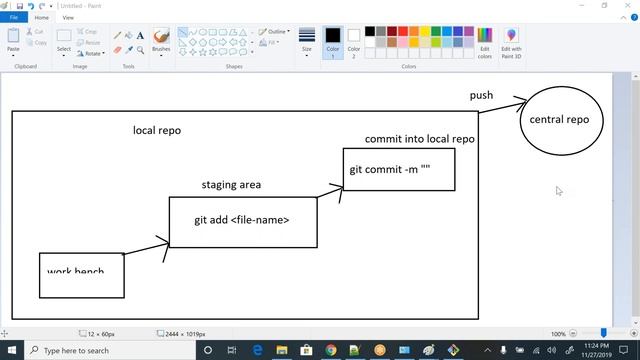Switch to the Home tab

41,18
